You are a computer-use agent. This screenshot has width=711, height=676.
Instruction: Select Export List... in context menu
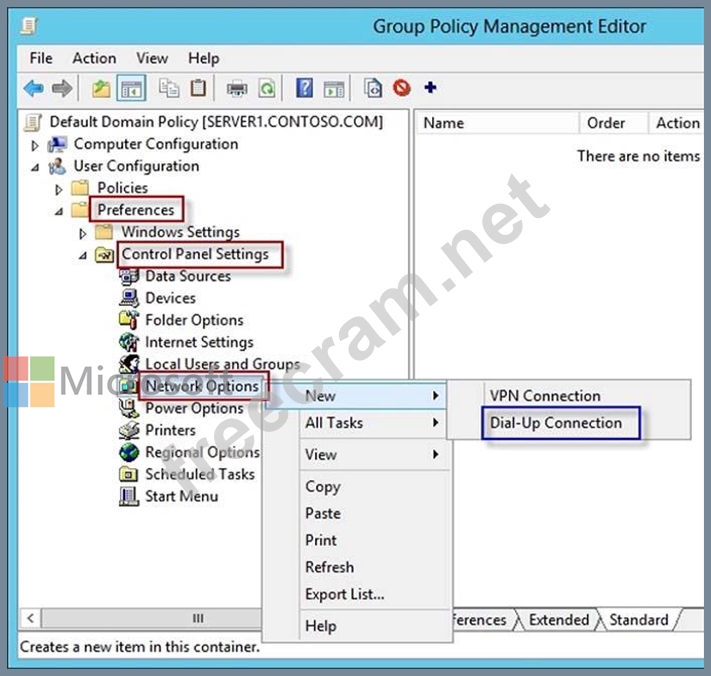(345, 594)
